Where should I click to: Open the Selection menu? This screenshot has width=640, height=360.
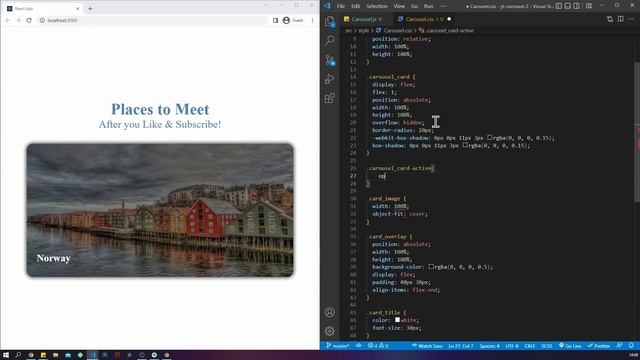377,6
